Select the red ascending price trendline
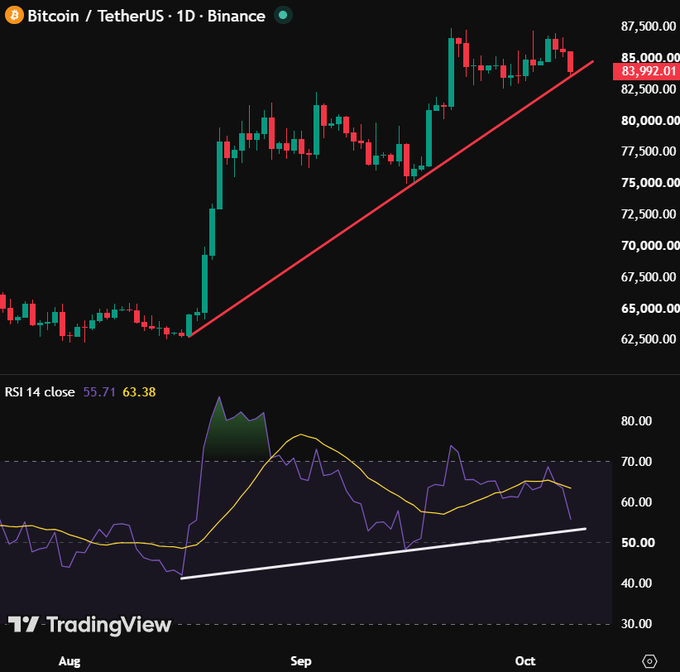The height and width of the screenshot is (672, 680). (390, 199)
